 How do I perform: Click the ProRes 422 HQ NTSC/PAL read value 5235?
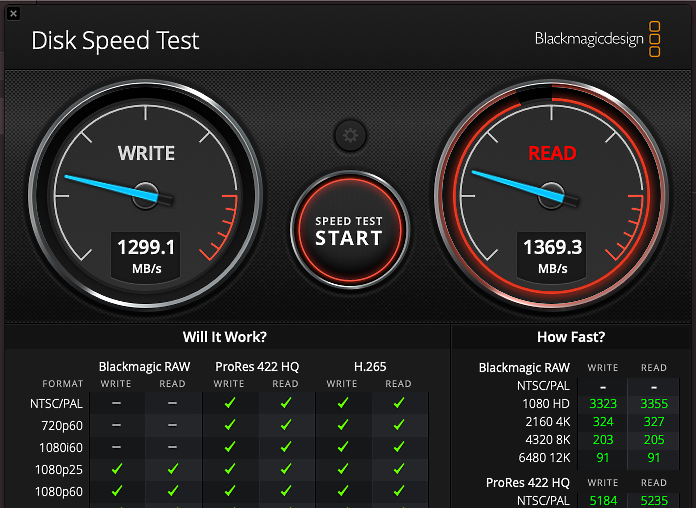[654, 501]
